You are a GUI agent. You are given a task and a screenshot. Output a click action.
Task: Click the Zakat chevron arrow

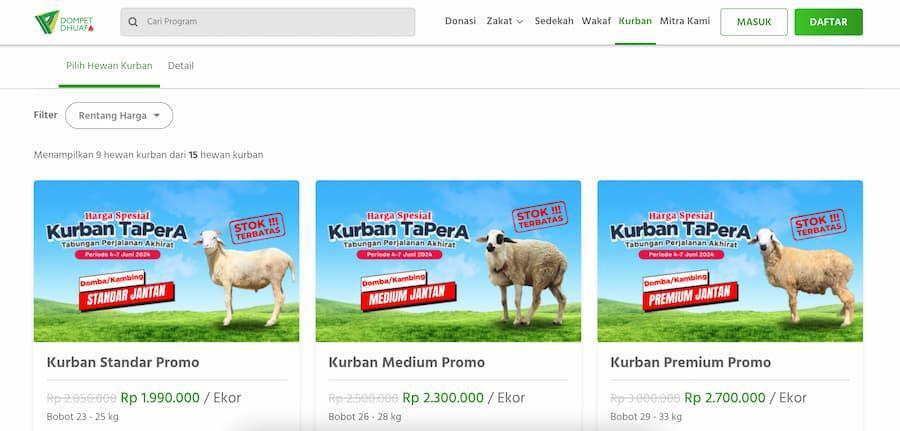click(519, 22)
